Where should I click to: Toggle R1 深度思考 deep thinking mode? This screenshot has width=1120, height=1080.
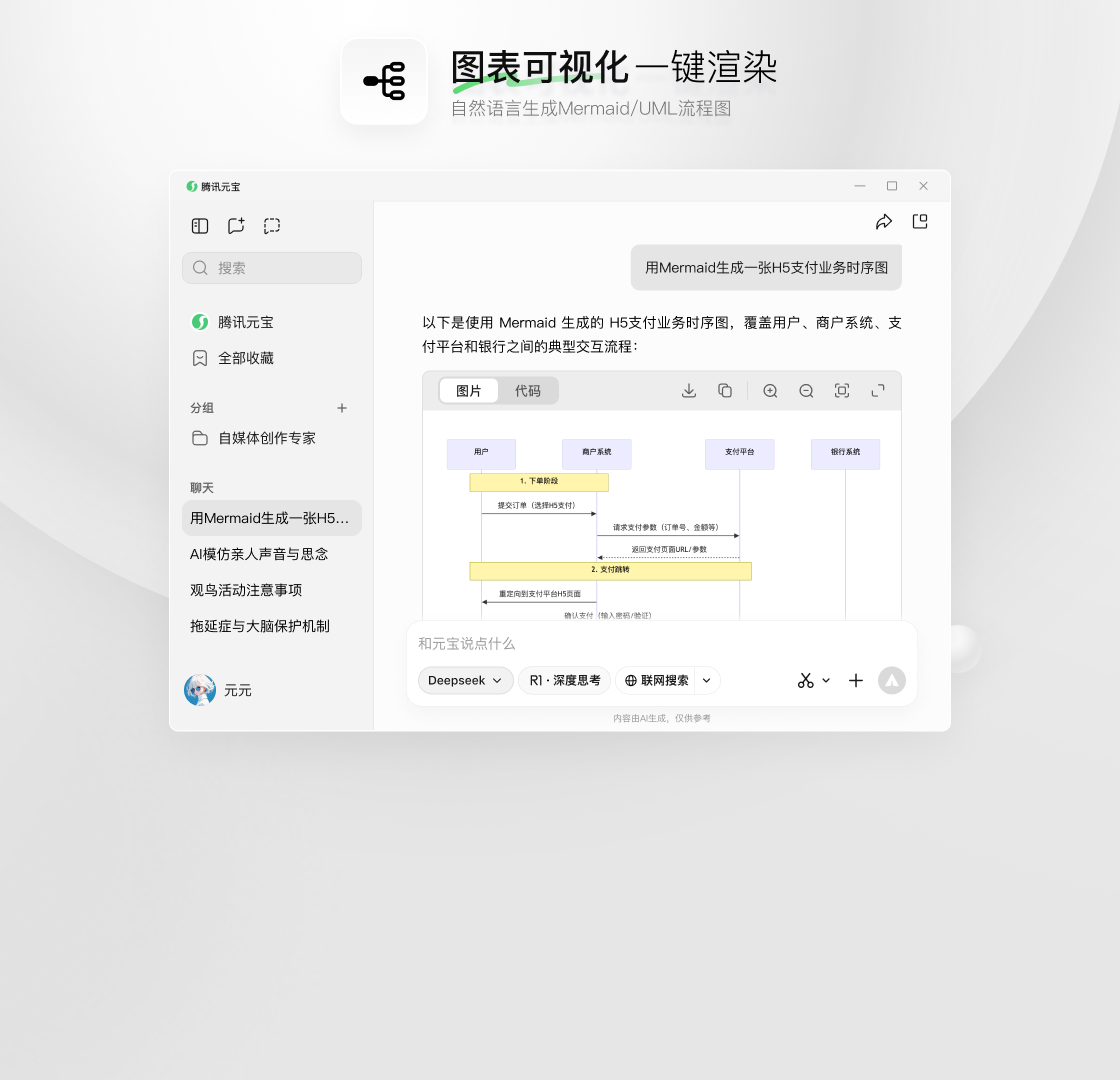click(564, 680)
